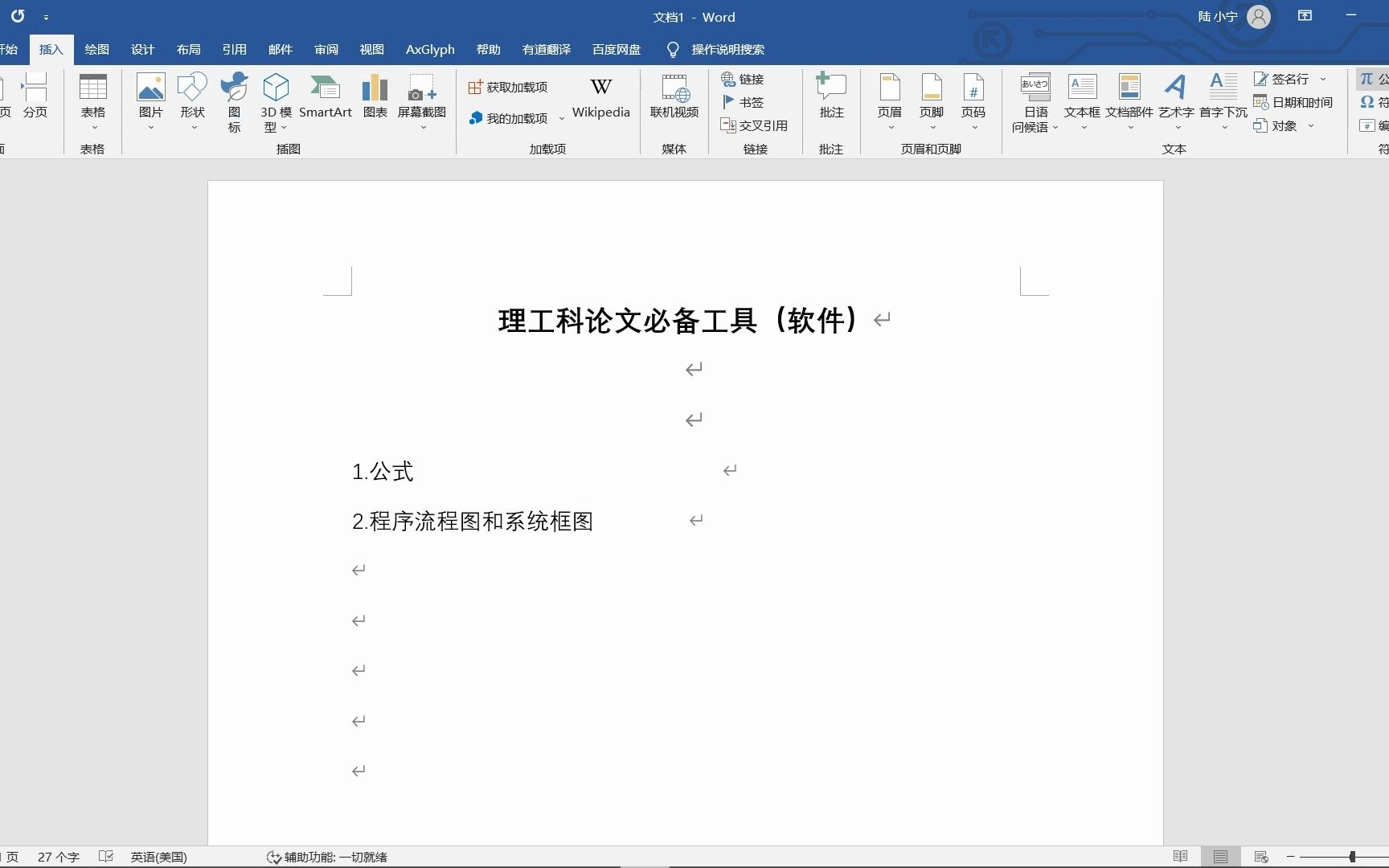Open the AxGlyph ribbon tab
The image size is (1389, 868).
click(x=430, y=49)
